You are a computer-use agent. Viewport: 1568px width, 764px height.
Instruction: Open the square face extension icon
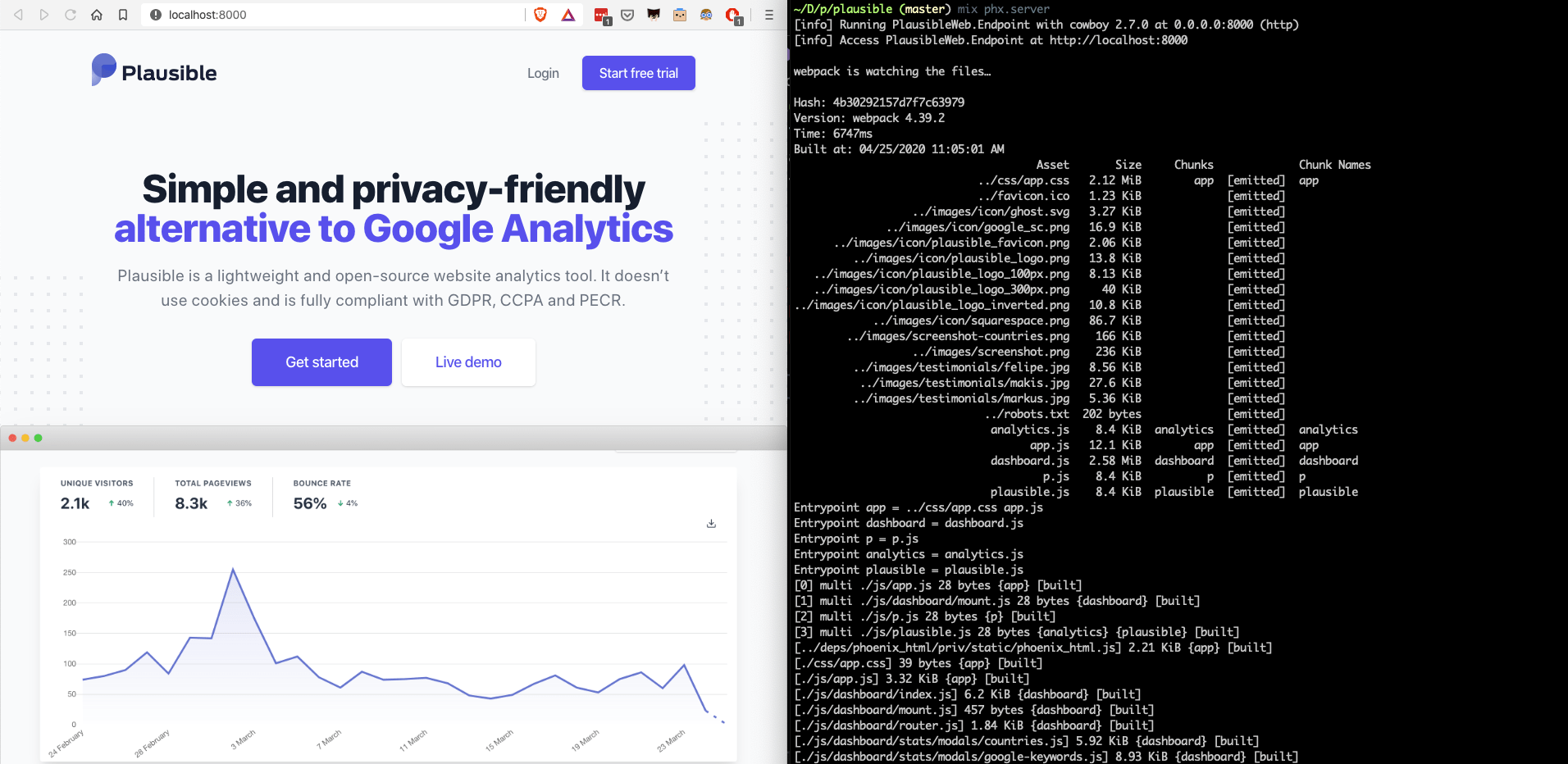(680, 15)
